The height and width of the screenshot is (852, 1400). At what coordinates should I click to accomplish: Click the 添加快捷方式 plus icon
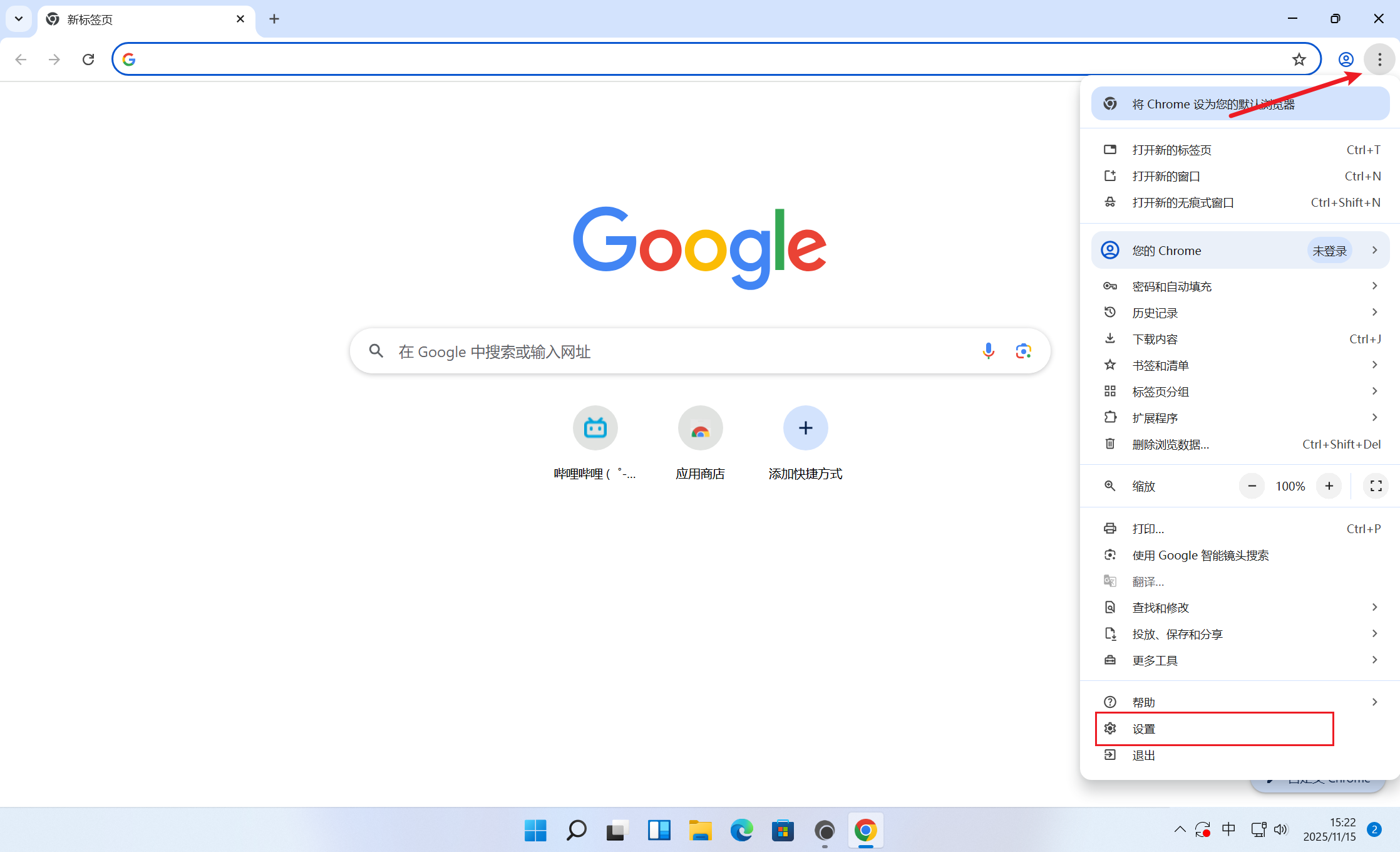coord(805,429)
